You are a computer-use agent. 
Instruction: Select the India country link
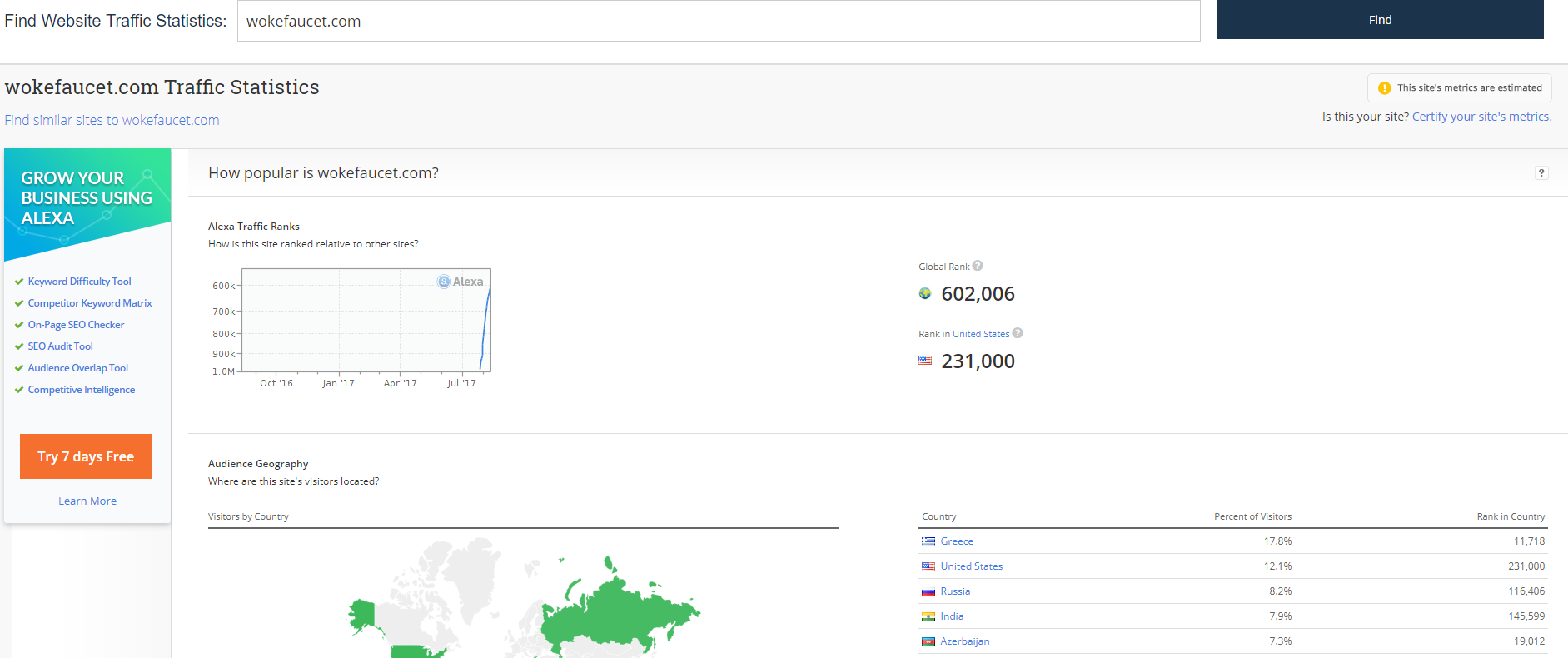952,616
